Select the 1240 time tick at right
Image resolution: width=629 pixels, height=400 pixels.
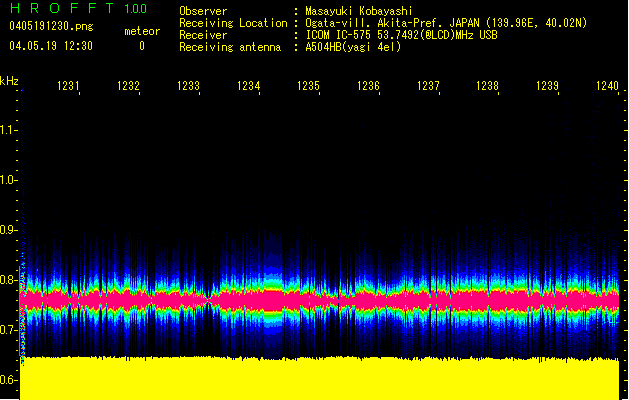pyautogui.click(x=607, y=87)
